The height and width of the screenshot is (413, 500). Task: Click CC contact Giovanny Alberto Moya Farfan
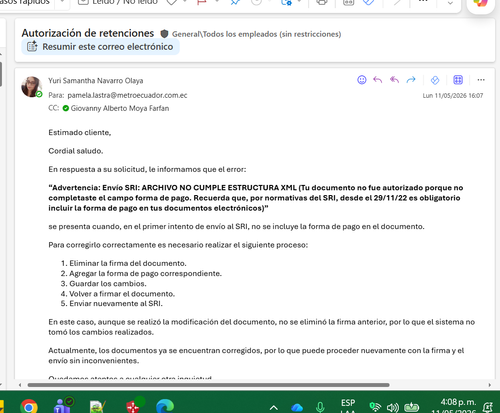pos(120,108)
